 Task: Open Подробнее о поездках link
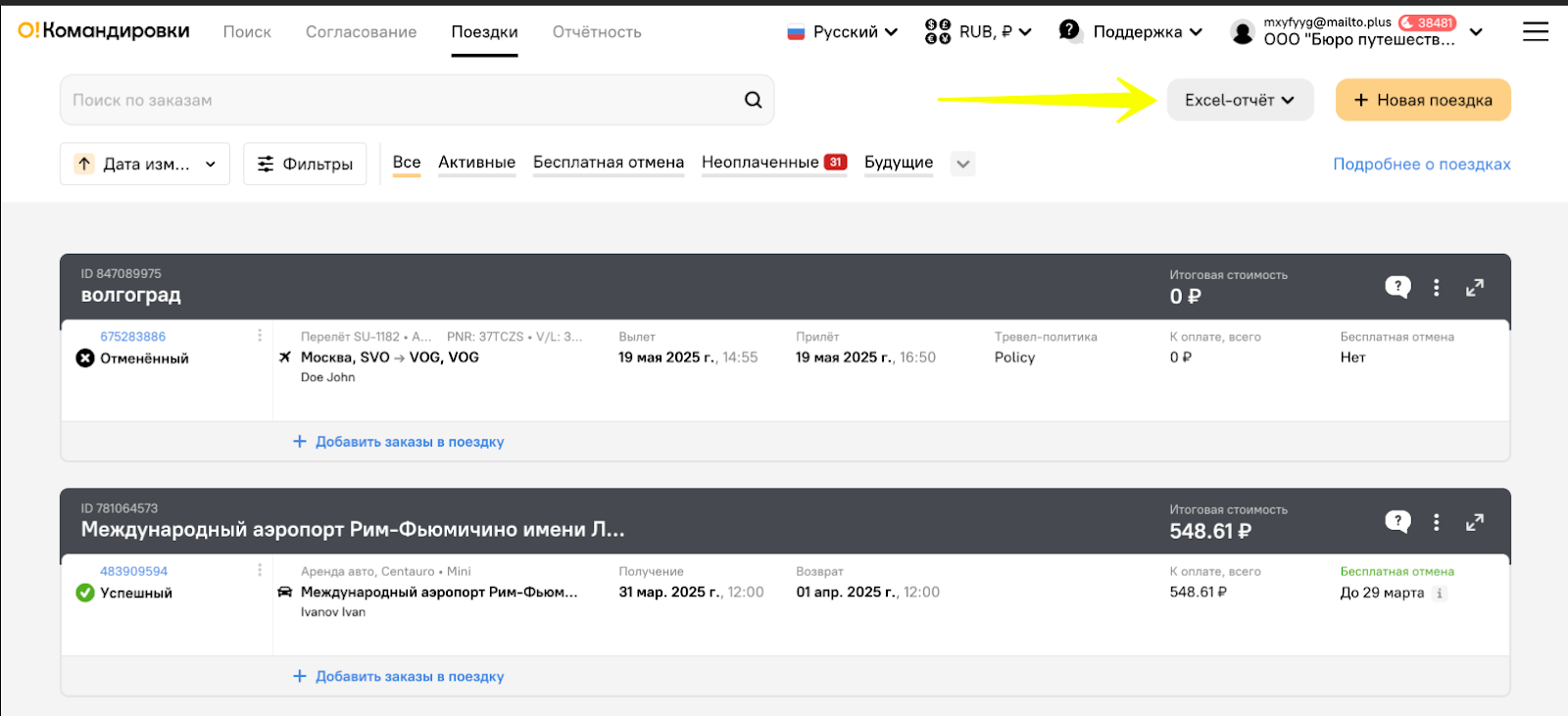(1422, 164)
